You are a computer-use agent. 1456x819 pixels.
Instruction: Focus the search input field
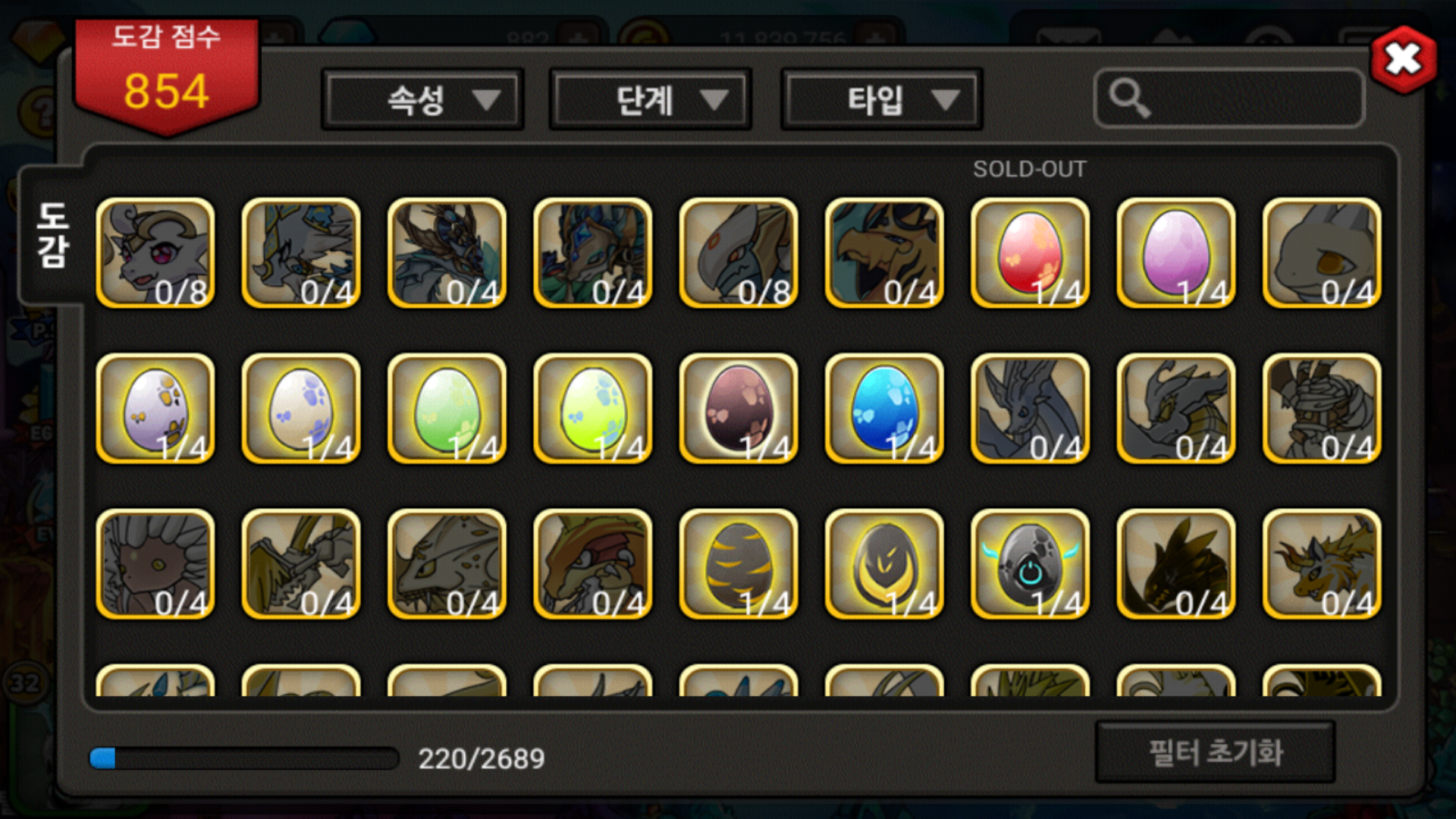[x=1229, y=99]
